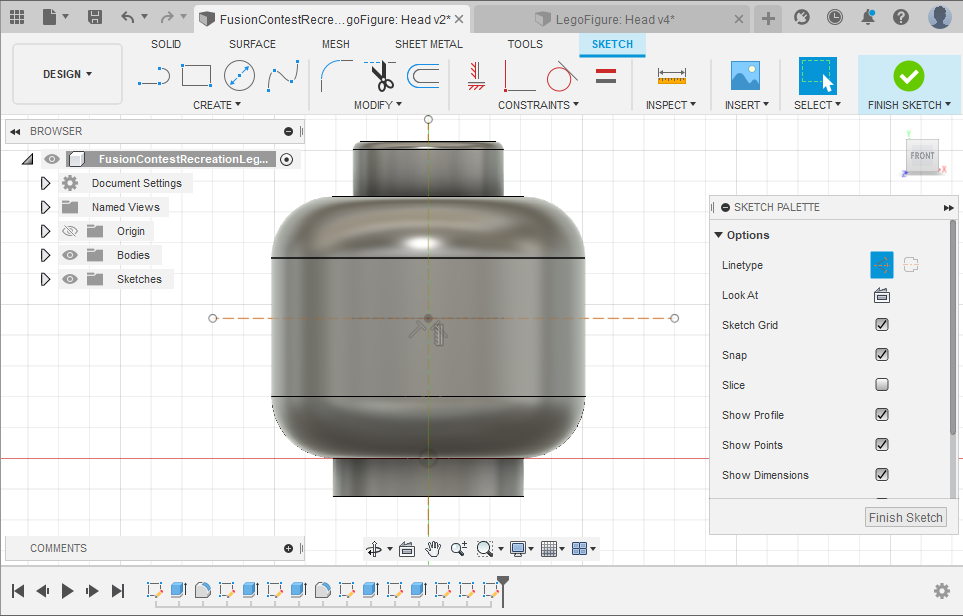
Task: Hide the Sketches folder
Action: 70,279
